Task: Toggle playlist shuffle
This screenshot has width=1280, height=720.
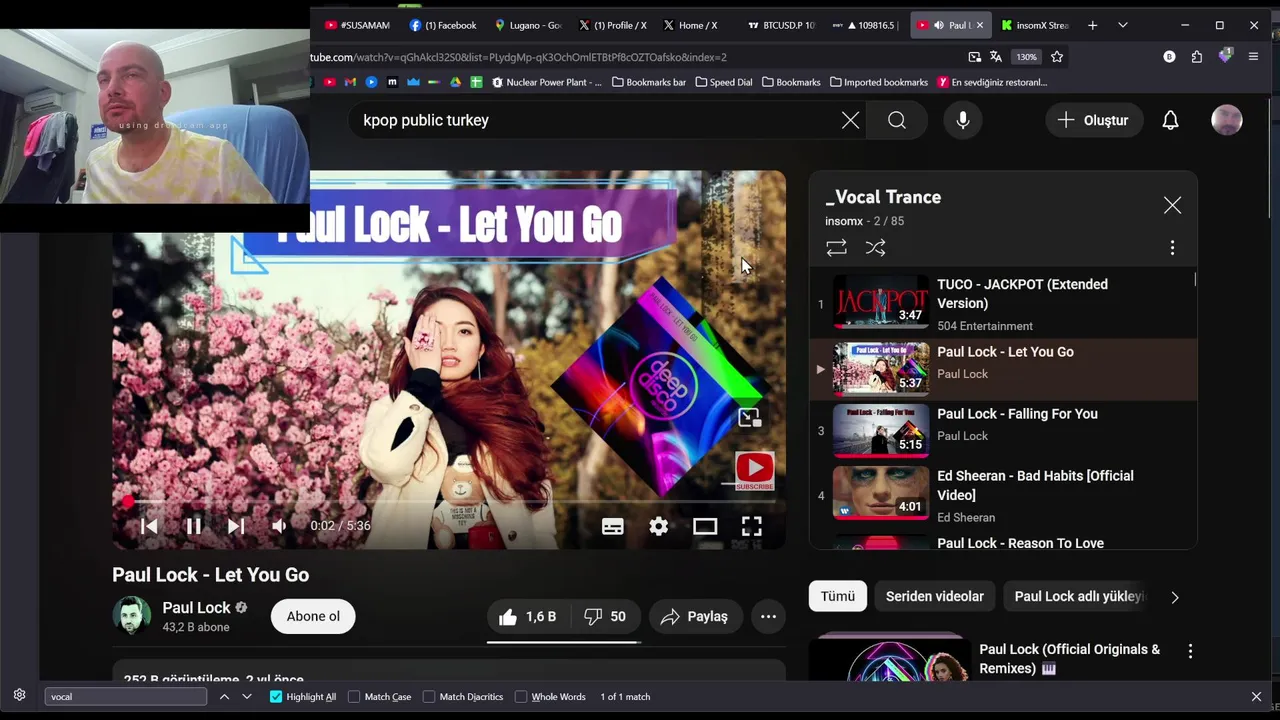Action: click(x=876, y=248)
